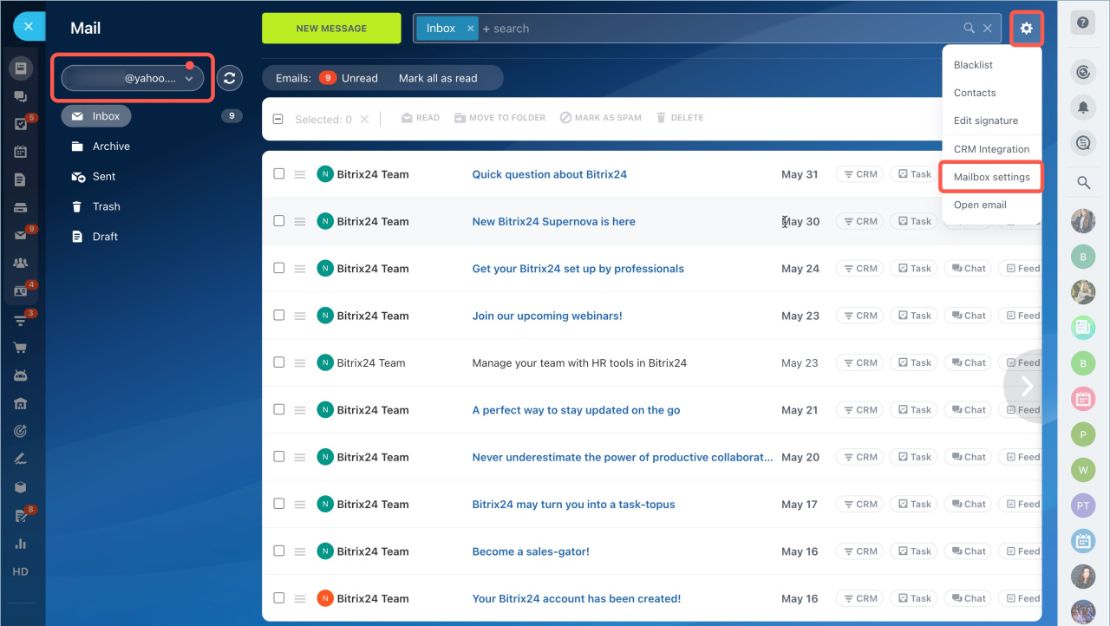Viewport: 1110px width, 626px height.
Task: Open the shopping cart icon in left sidebar
Action: [x=20, y=347]
